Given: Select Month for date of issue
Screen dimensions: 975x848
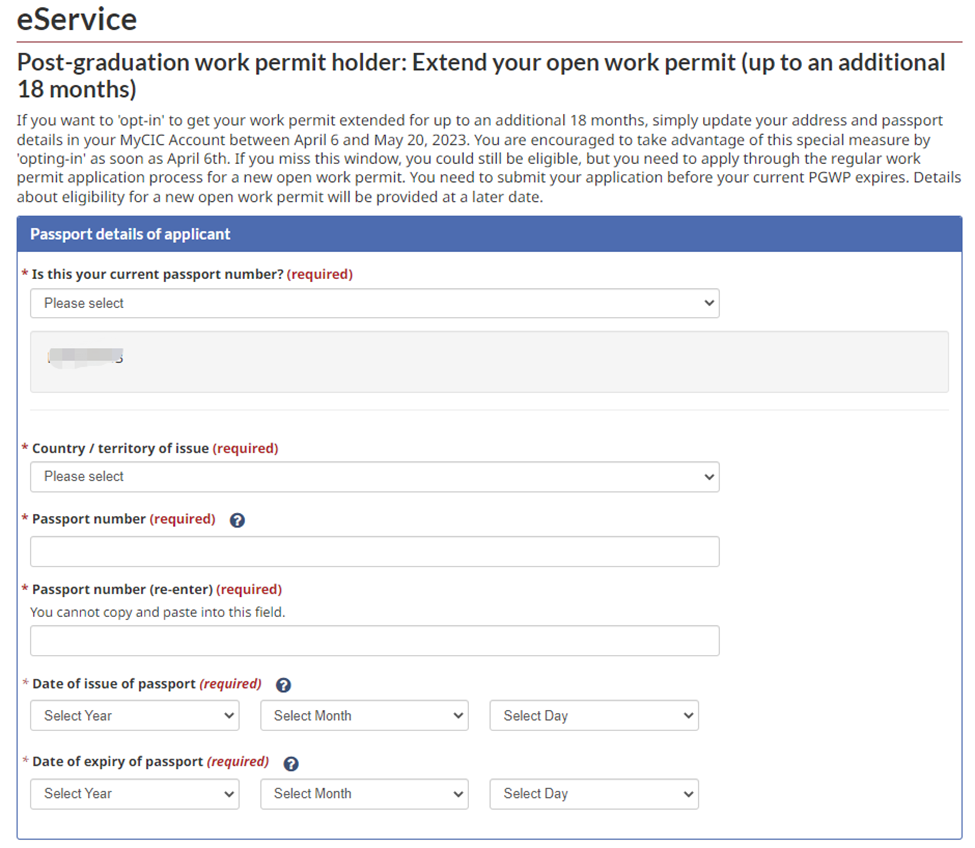Looking at the screenshot, I should click(x=364, y=716).
